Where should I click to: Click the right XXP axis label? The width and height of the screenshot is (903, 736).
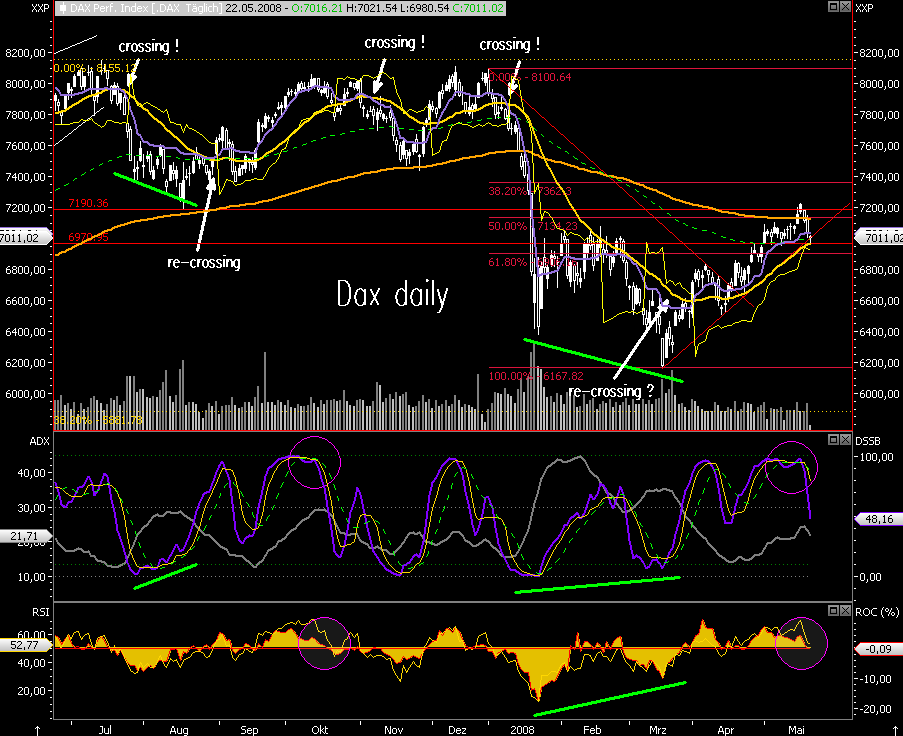[x=864, y=8]
